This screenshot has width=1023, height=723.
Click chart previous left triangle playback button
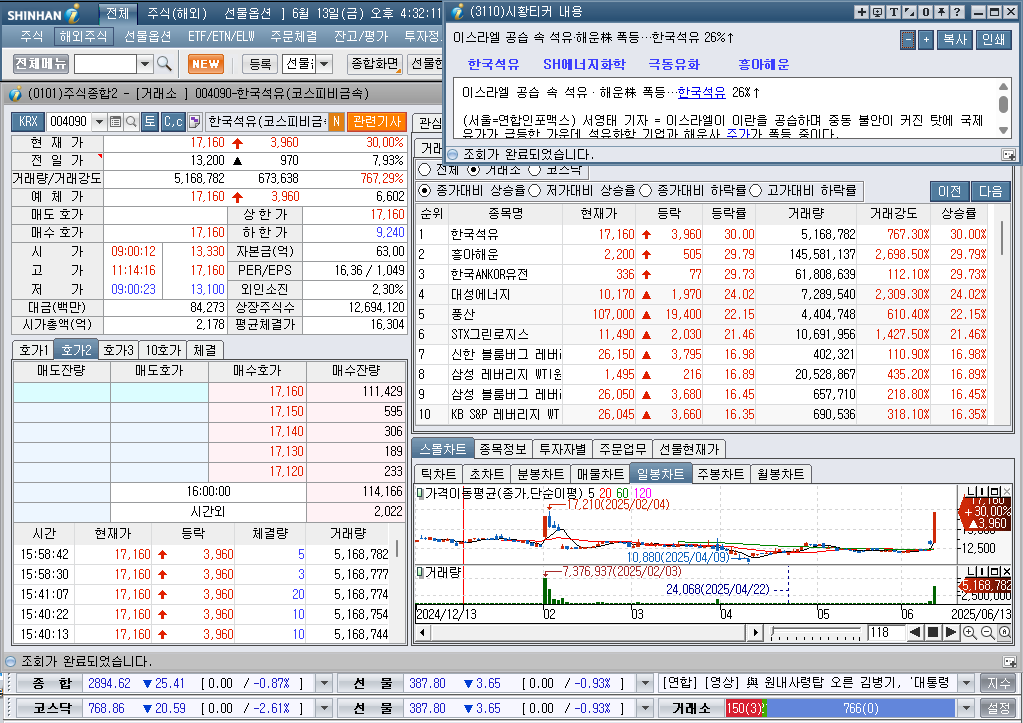point(915,632)
